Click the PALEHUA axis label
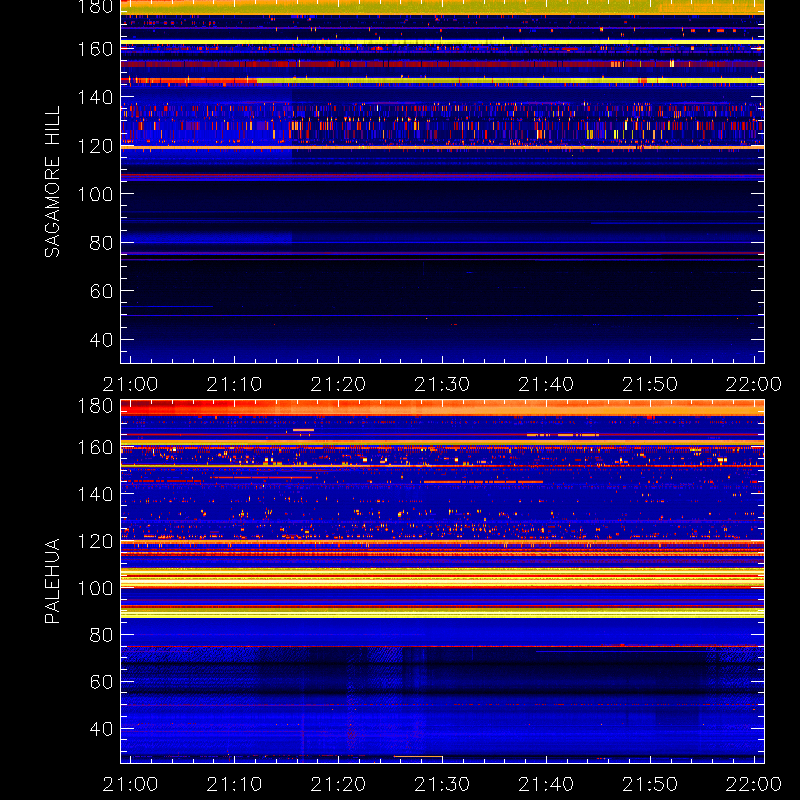This screenshot has height=800, width=800. click(x=52, y=581)
